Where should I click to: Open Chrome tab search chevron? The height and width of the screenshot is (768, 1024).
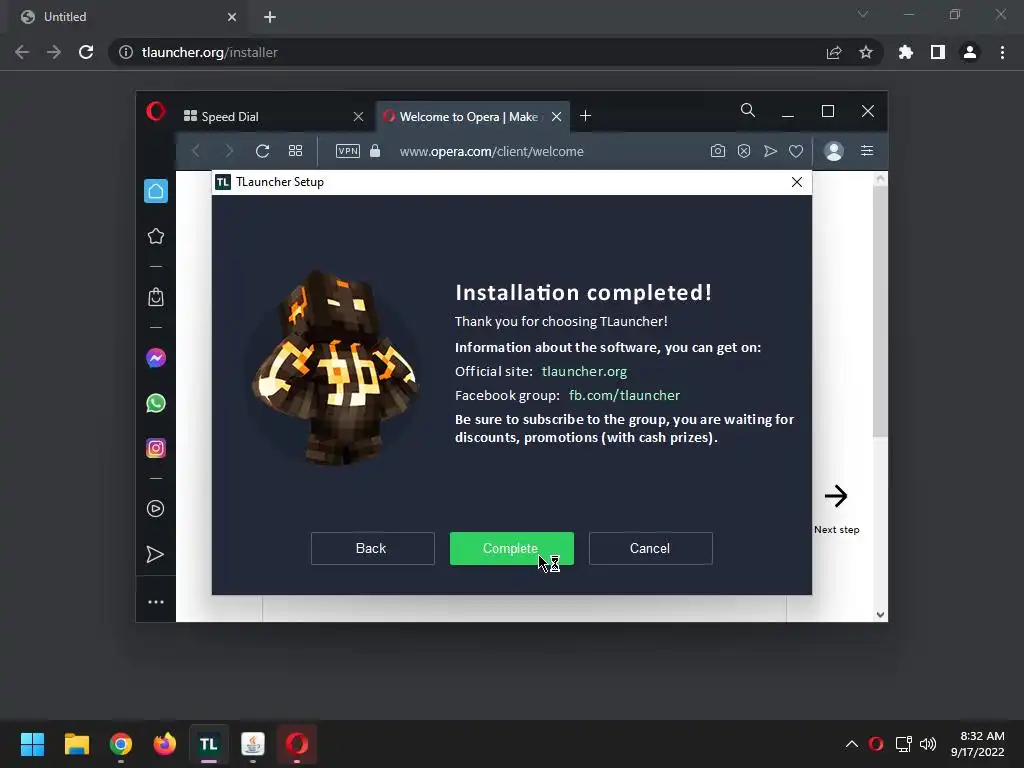(863, 14)
